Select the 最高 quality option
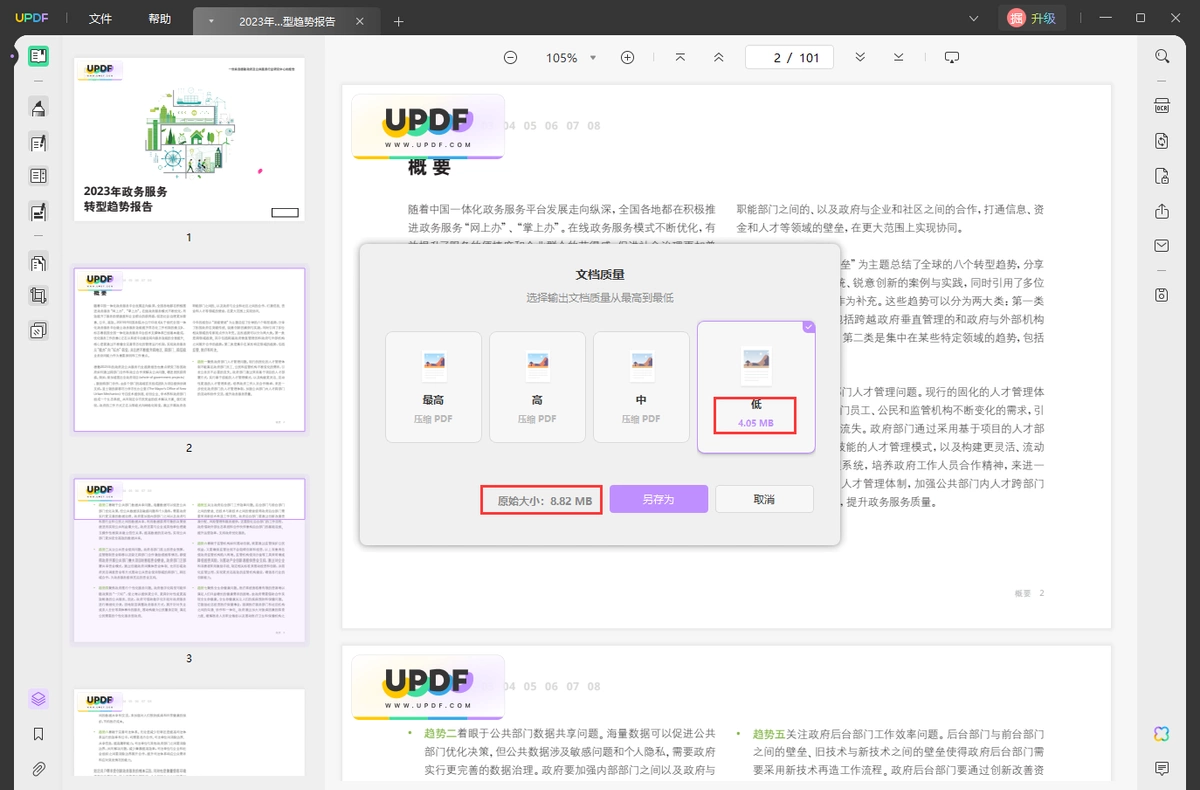 [433, 387]
